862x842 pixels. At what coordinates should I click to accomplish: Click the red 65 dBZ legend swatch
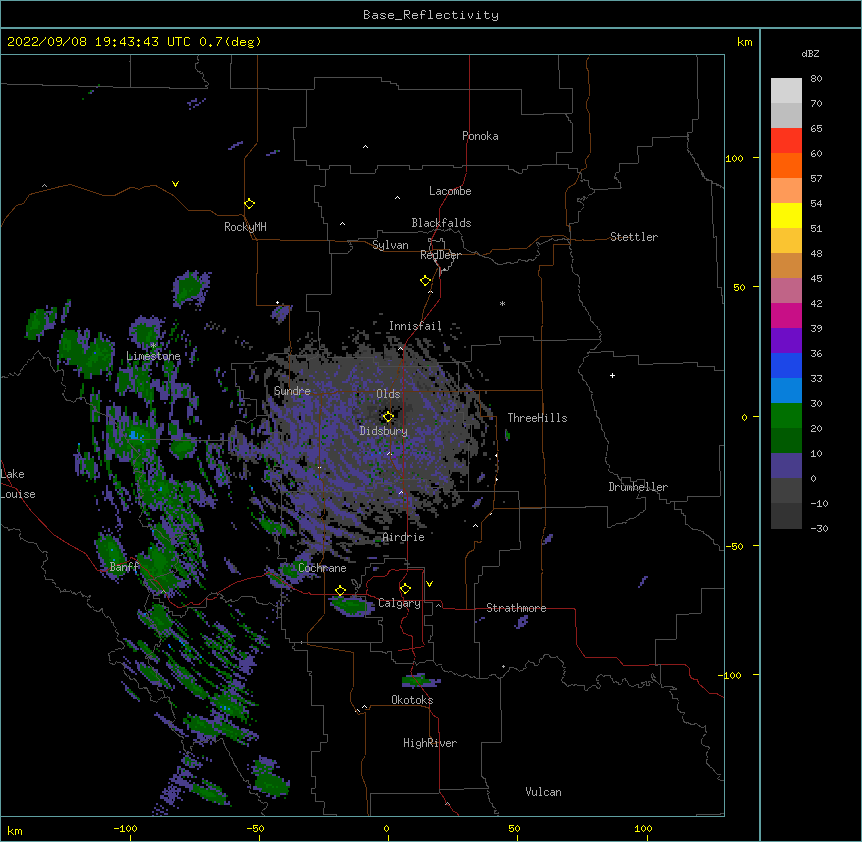coord(786,141)
